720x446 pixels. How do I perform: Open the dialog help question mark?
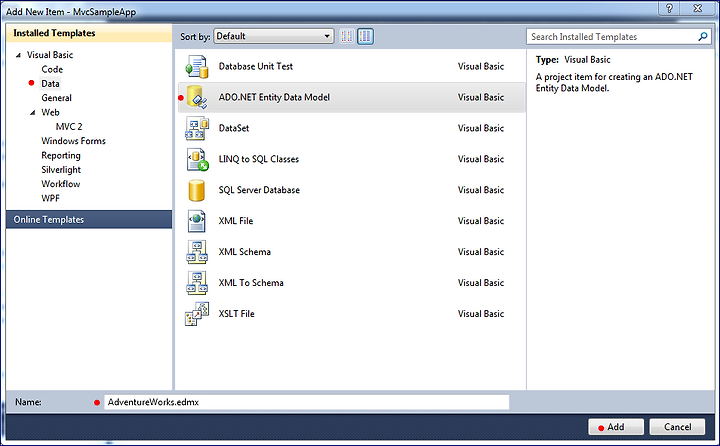669,8
